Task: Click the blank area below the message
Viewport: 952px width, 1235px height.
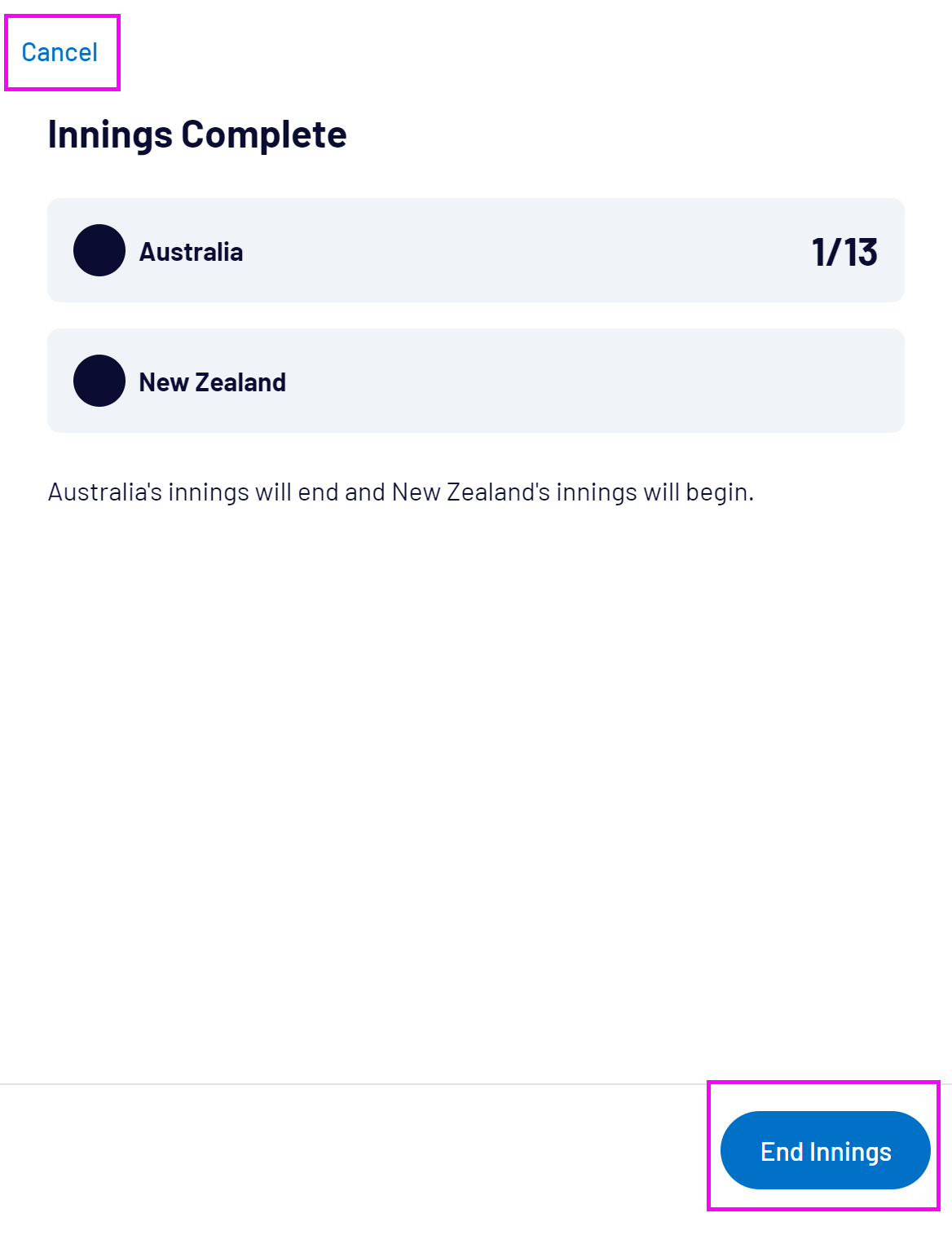Action: click(x=476, y=774)
